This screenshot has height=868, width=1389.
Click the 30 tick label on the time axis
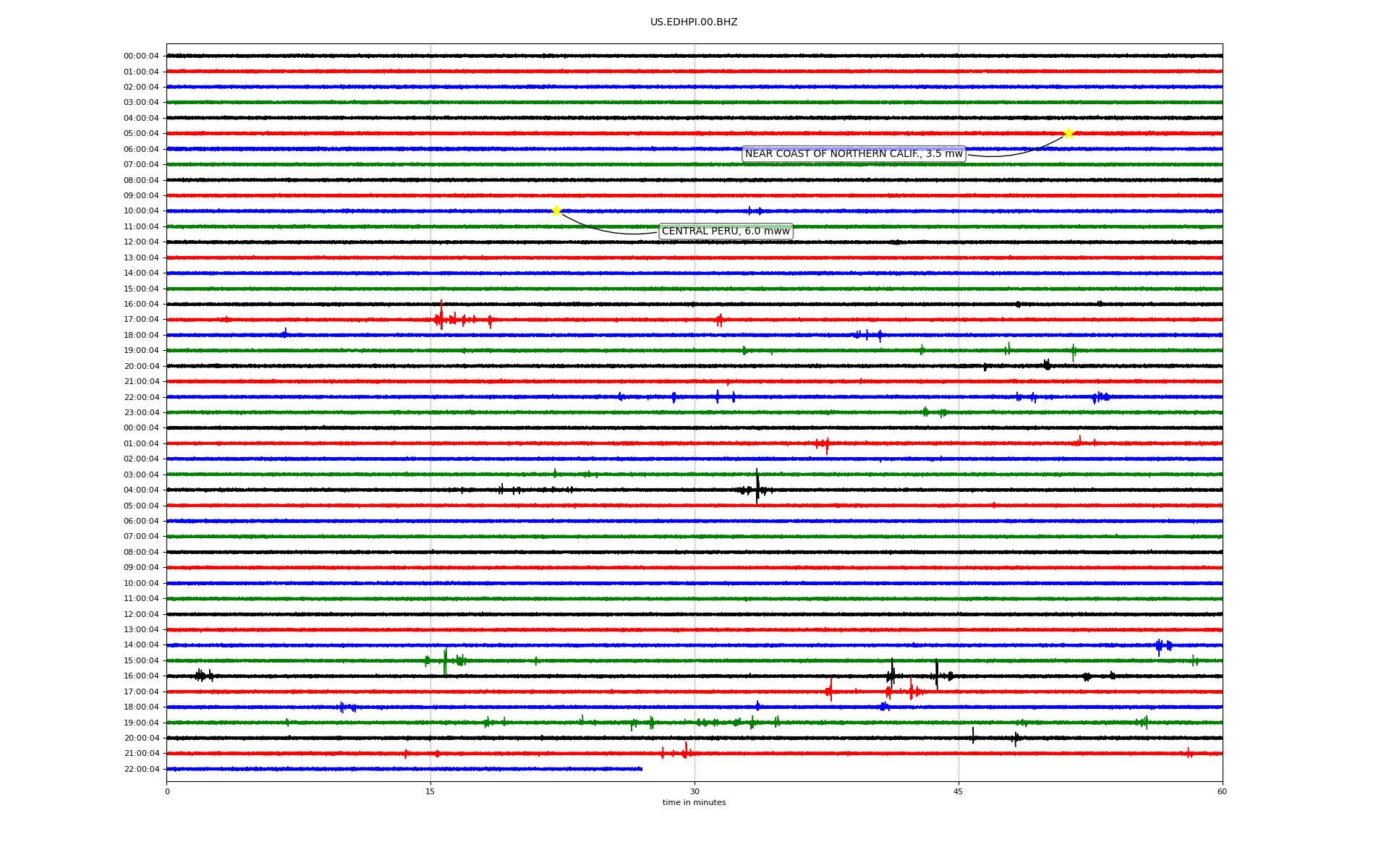(x=694, y=791)
